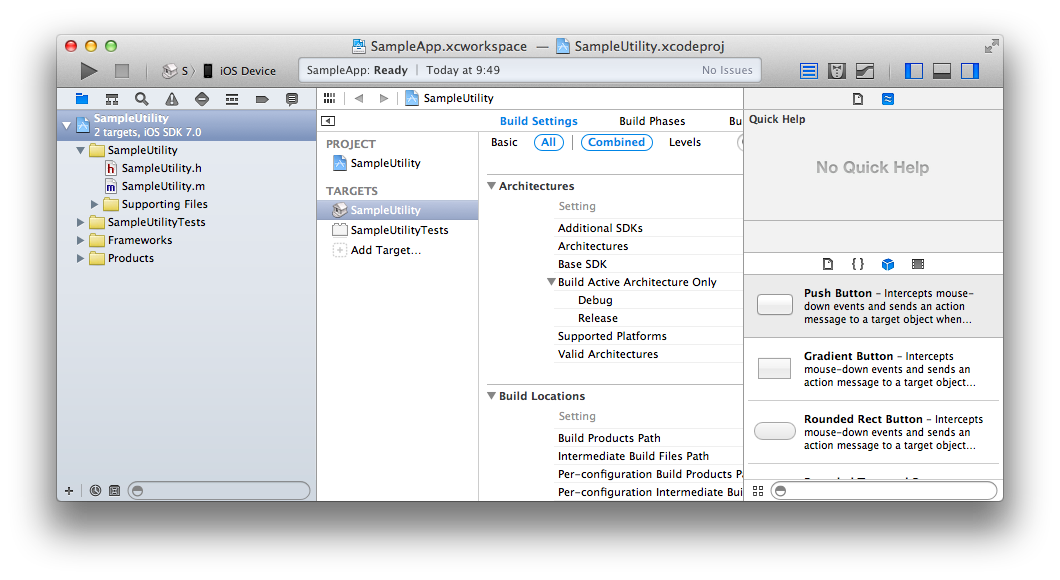The height and width of the screenshot is (580, 1060).
Task: Expand the Supporting Files folder
Action: coord(95,204)
